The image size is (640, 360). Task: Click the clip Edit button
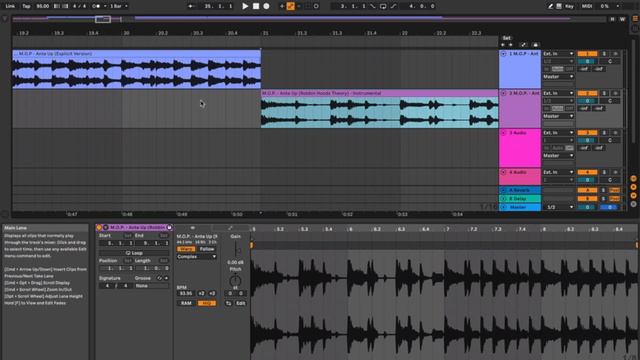tap(241, 303)
